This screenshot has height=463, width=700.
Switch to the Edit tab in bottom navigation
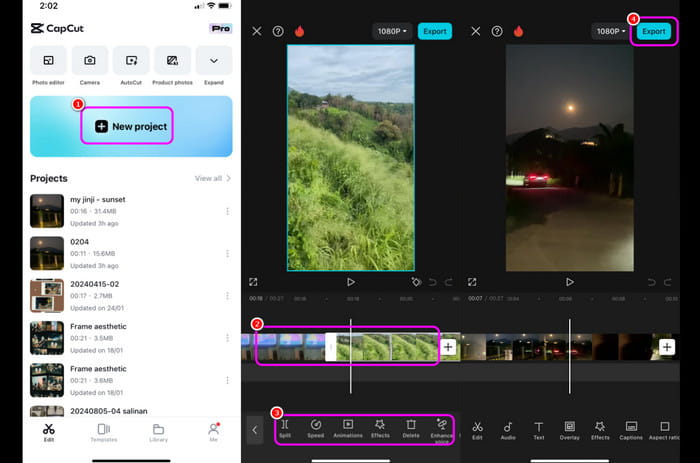(x=49, y=432)
